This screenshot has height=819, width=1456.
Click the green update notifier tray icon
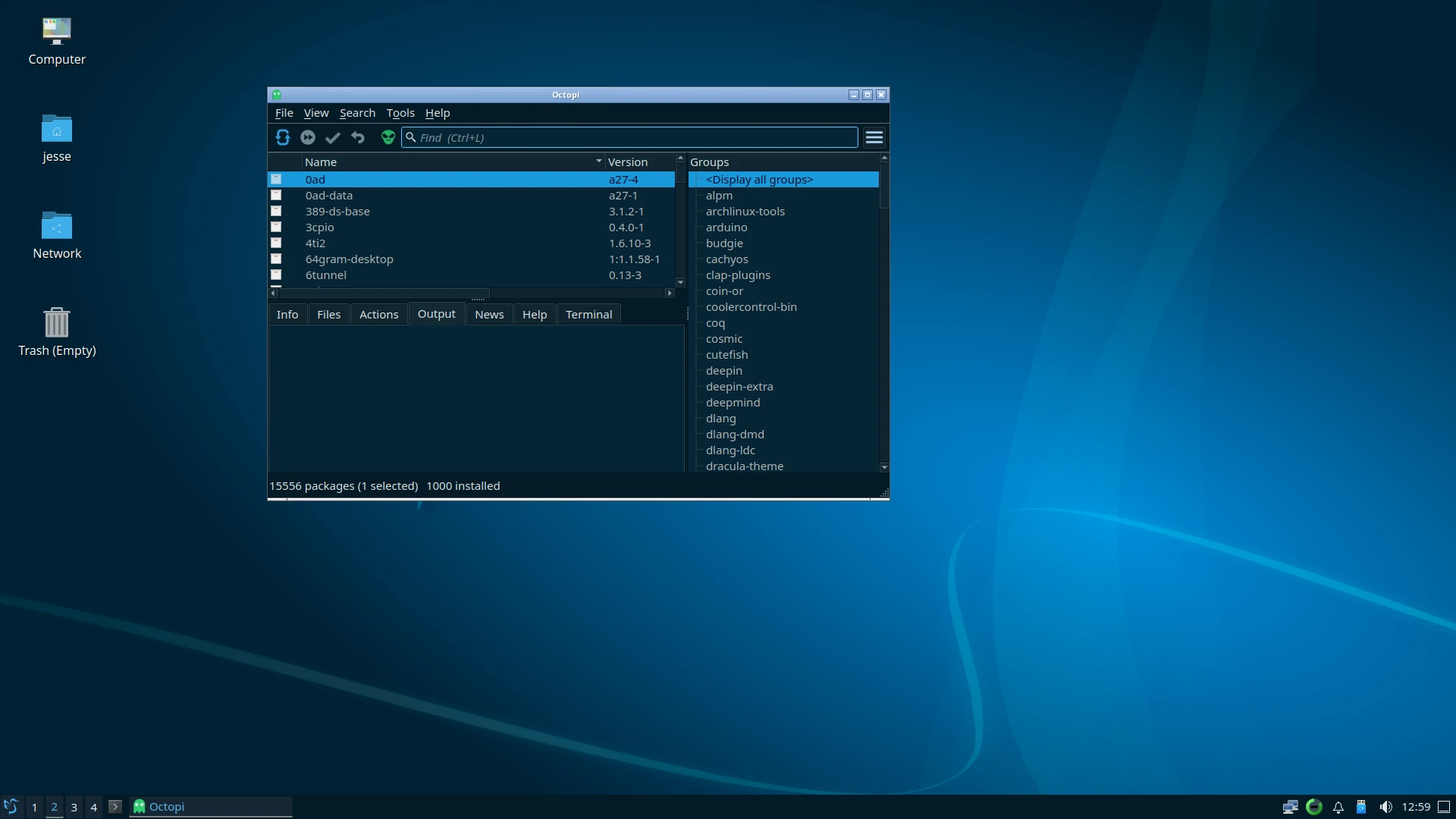tap(1314, 807)
